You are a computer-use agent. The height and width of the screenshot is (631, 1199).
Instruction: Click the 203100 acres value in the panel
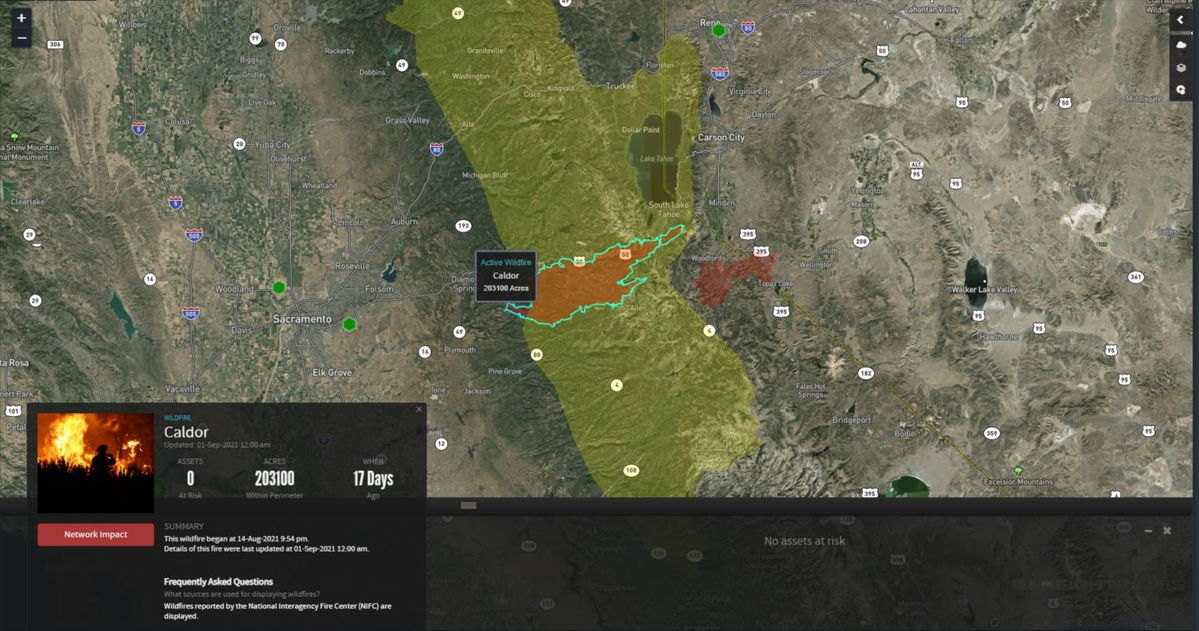pos(275,479)
